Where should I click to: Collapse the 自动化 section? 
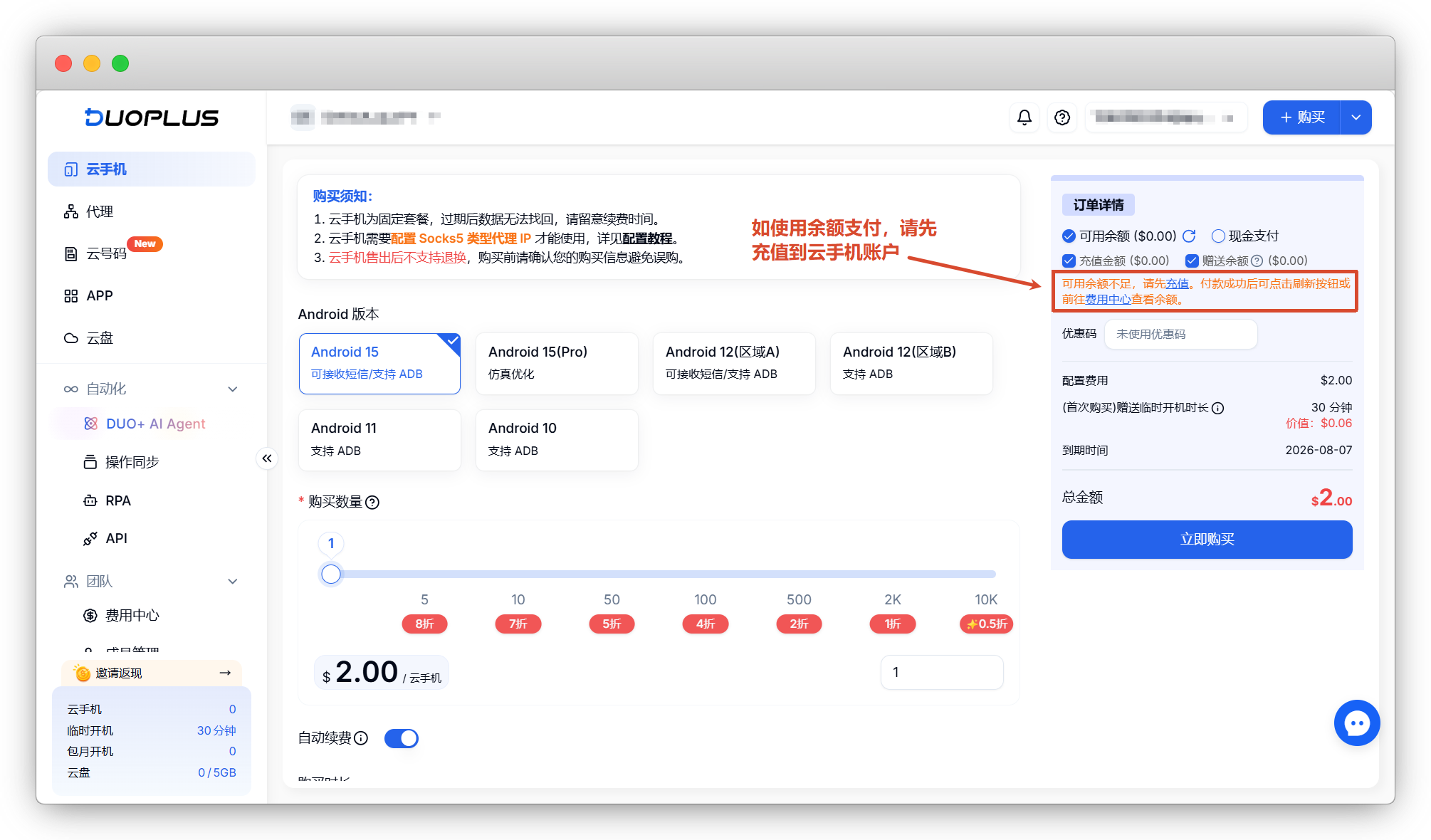tap(232, 389)
